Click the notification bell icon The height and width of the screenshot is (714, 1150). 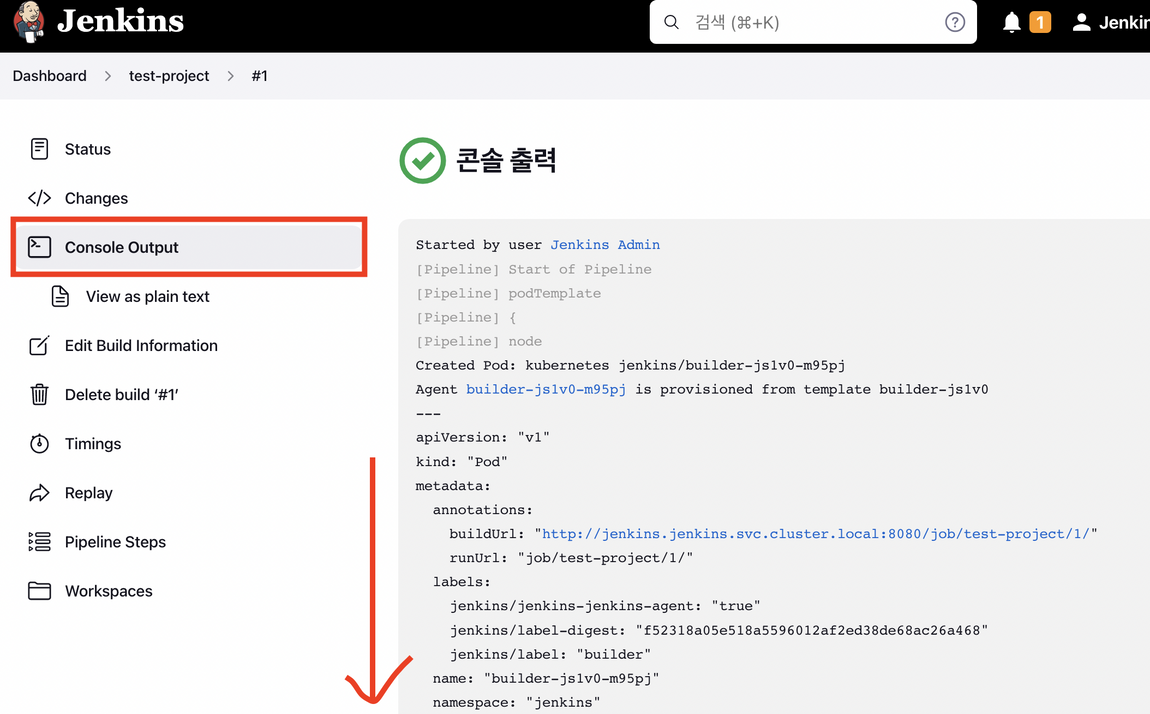click(1011, 22)
